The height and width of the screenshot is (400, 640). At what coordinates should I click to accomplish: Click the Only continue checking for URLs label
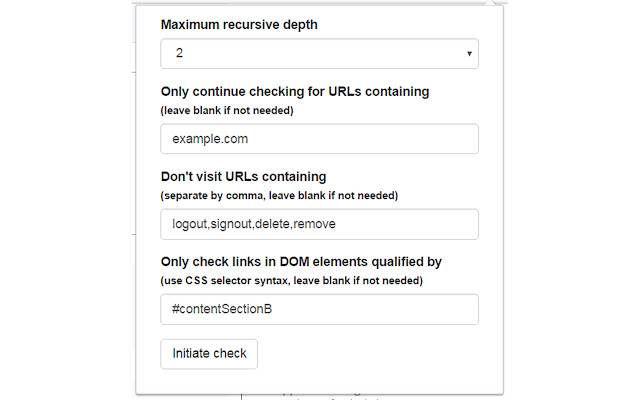coord(294,92)
